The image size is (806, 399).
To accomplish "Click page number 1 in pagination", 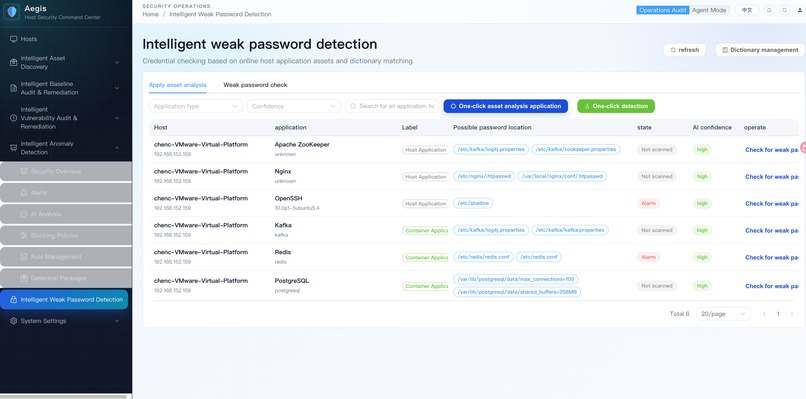I will [778, 314].
